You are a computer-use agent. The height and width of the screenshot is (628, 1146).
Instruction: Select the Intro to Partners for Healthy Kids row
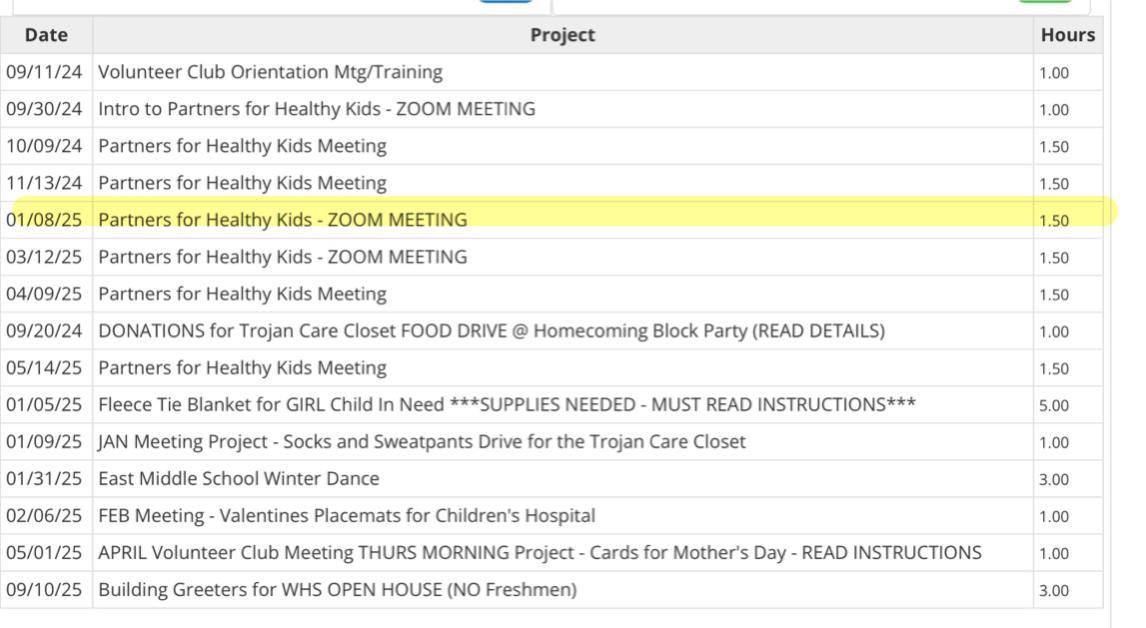click(316, 109)
